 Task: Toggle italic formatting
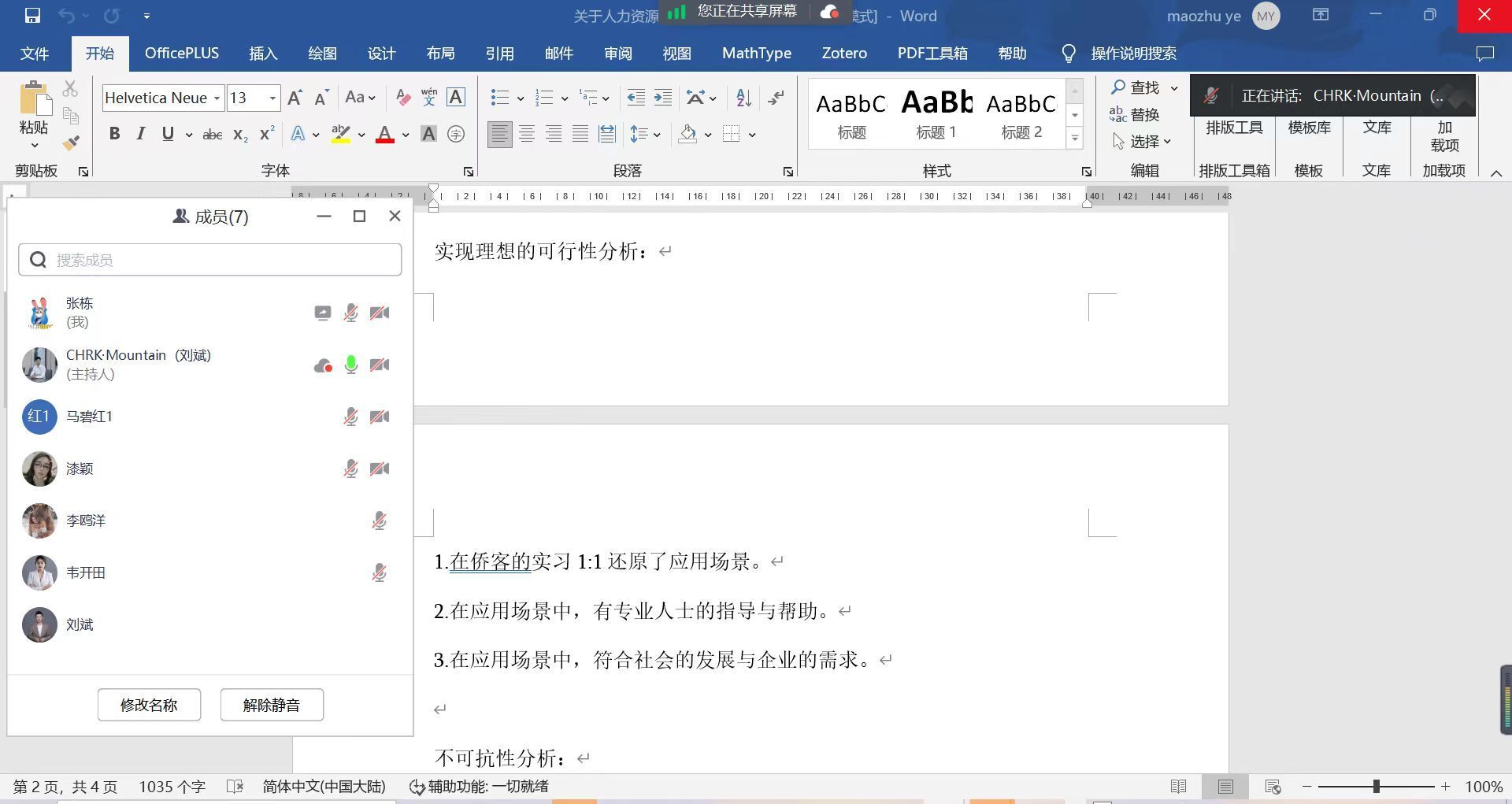point(141,134)
